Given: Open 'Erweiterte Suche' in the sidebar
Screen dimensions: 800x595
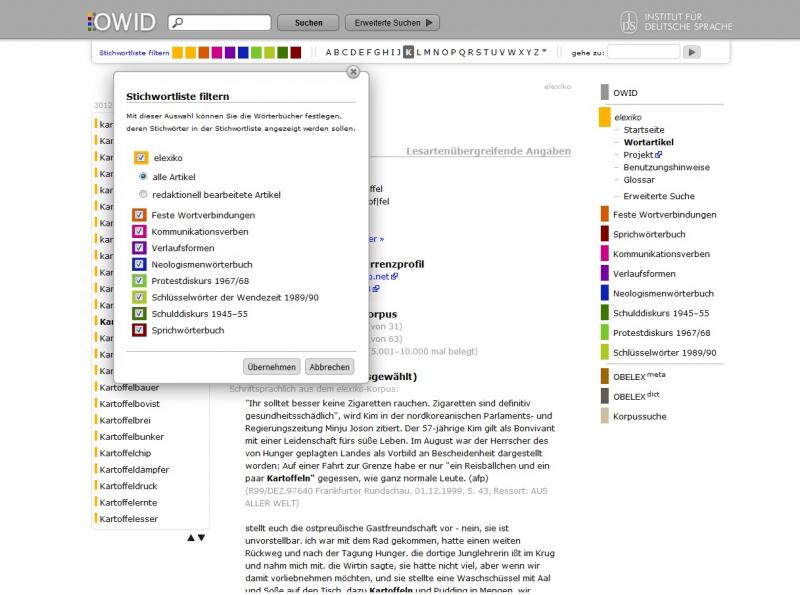Looking at the screenshot, I should click(659, 196).
